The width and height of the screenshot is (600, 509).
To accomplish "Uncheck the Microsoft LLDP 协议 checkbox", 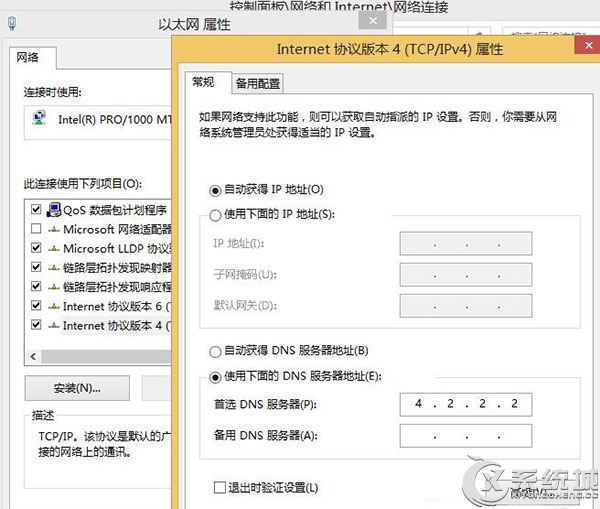I will [x=36, y=248].
